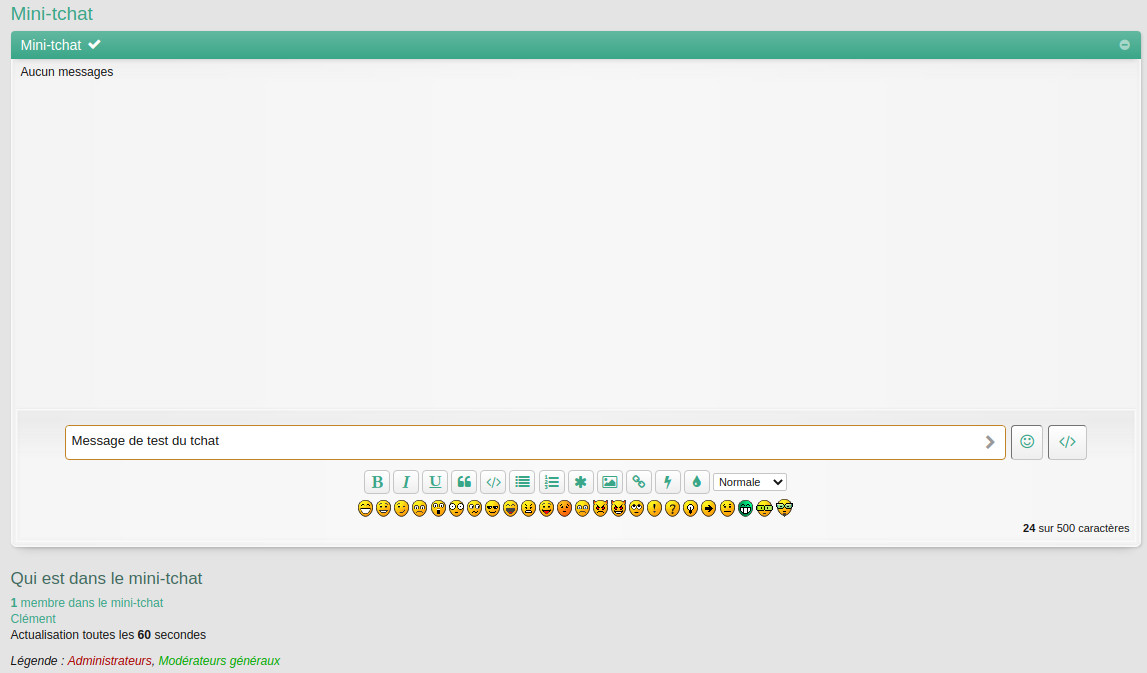The height and width of the screenshot is (673, 1147).
Task: Open the Normale font size dropdown
Action: (749, 482)
